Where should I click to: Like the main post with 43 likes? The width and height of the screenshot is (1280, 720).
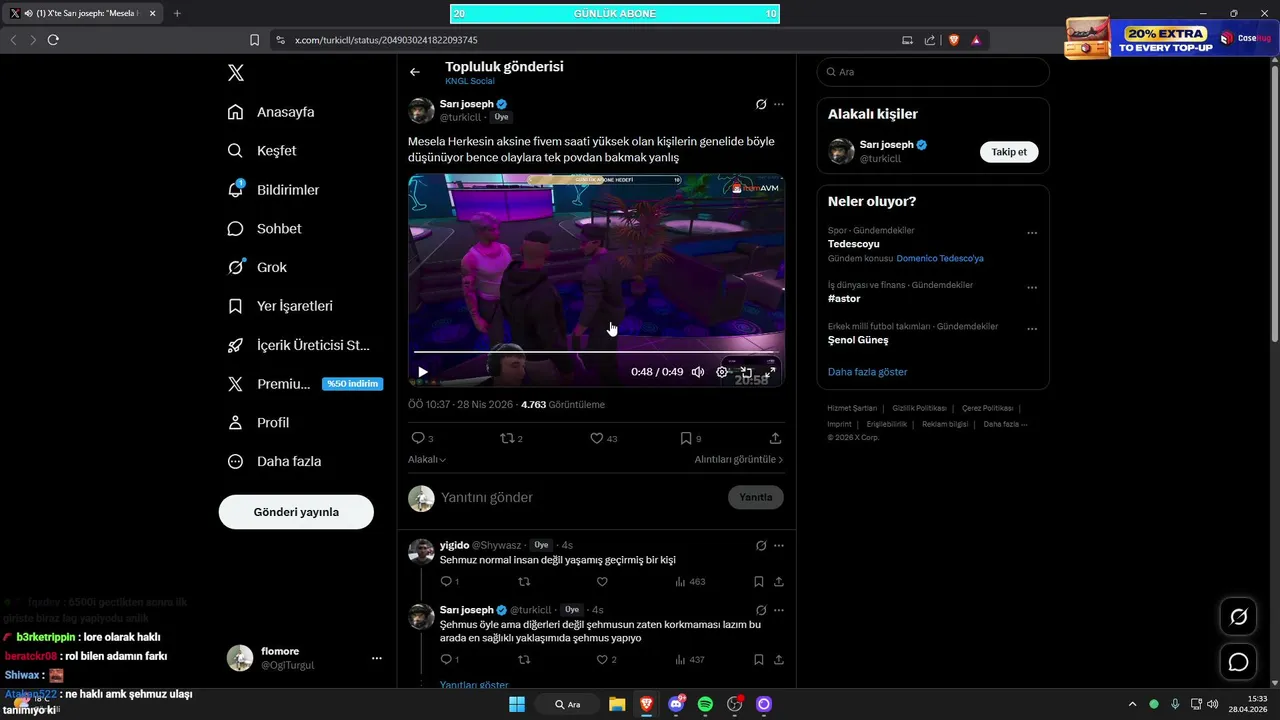pos(603,438)
